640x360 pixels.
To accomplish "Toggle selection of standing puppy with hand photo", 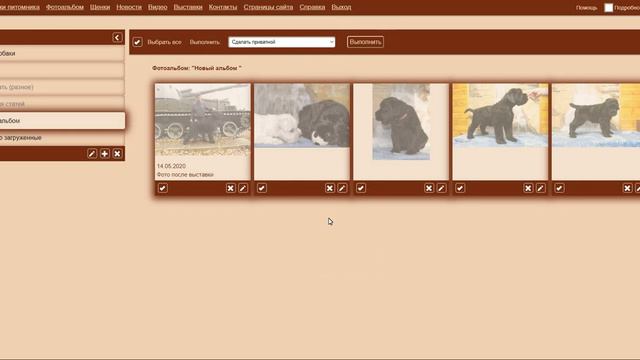I will pyautogui.click(x=460, y=188).
